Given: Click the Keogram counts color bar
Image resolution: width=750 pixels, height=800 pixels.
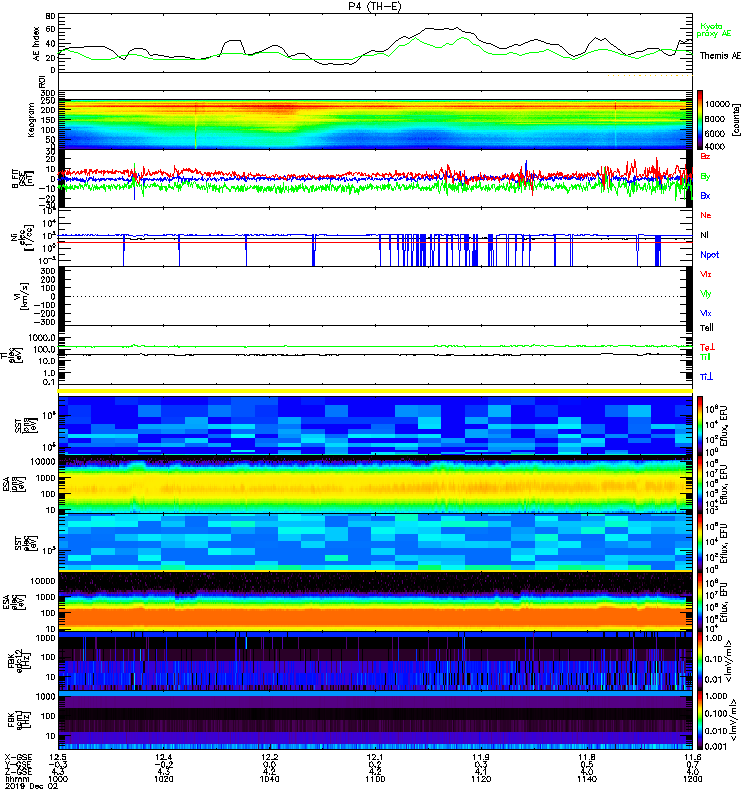Looking at the screenshot, I should coord(701,120).
